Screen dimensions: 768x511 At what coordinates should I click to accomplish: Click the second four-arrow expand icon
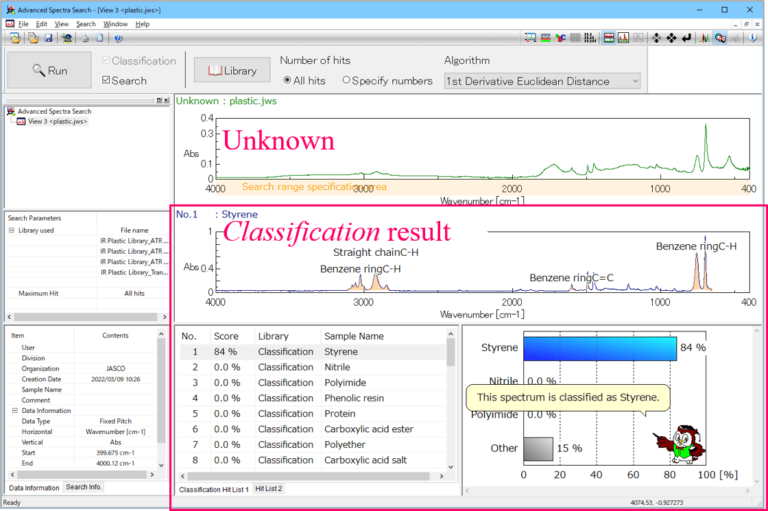click(x=671, y=38)
